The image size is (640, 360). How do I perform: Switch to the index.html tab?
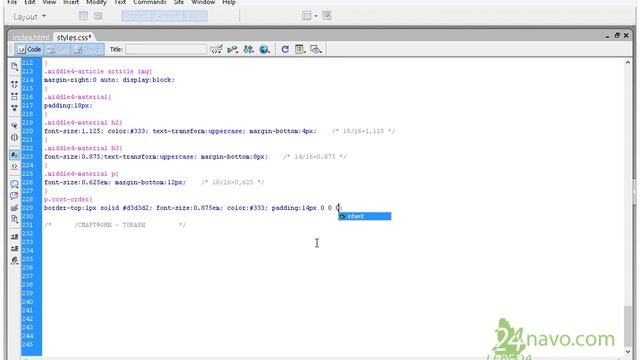coord(31,37)
